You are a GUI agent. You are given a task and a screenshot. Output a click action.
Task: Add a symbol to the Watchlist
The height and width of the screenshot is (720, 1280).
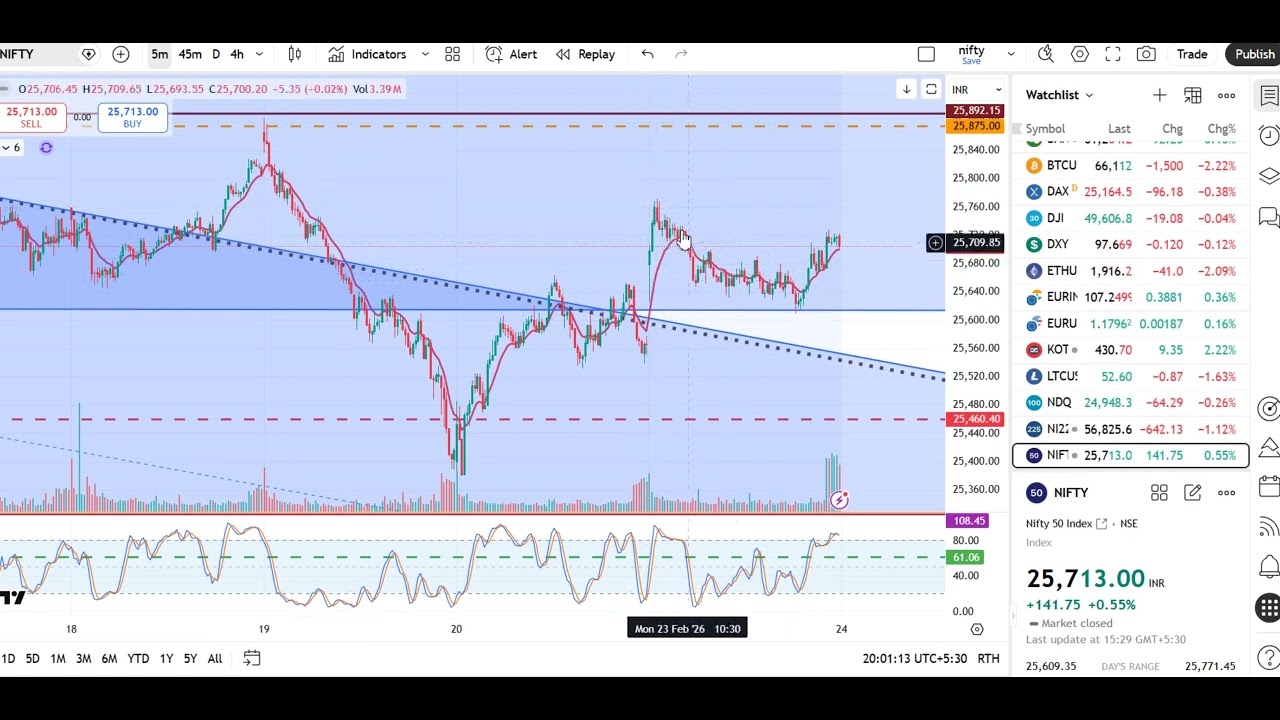pyautogui.click(x=1159, y=95)
